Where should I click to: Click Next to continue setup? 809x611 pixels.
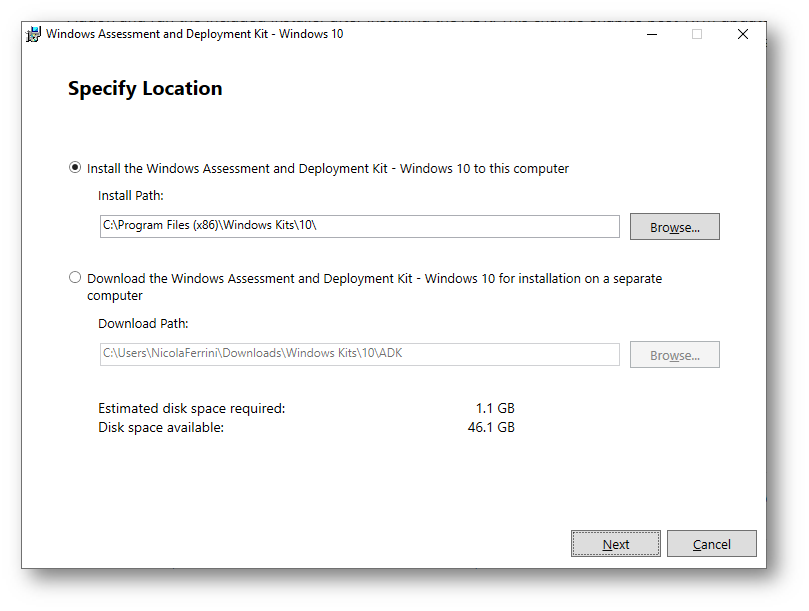pos(616,543)
